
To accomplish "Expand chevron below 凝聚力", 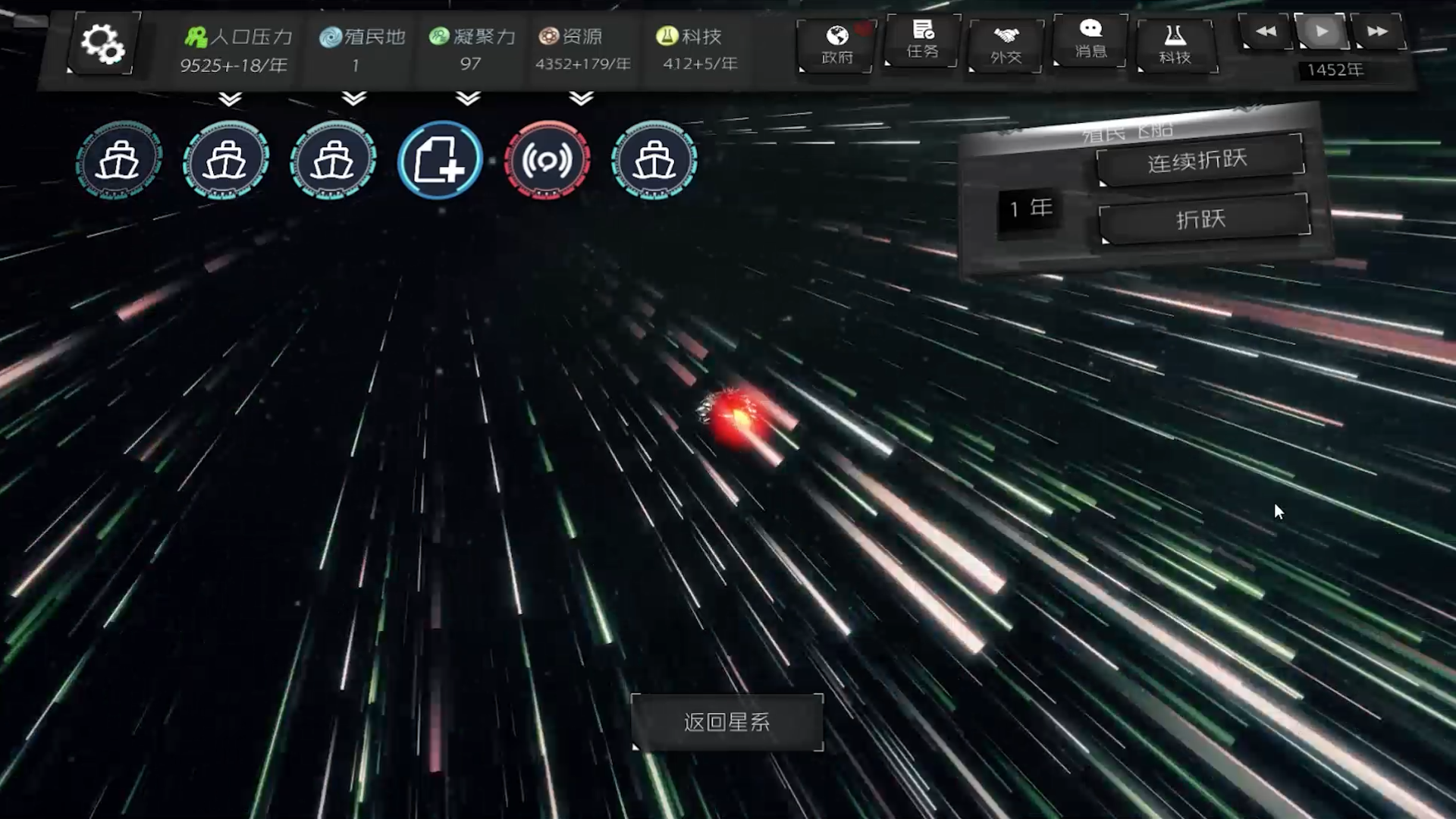I will (468, 99).
